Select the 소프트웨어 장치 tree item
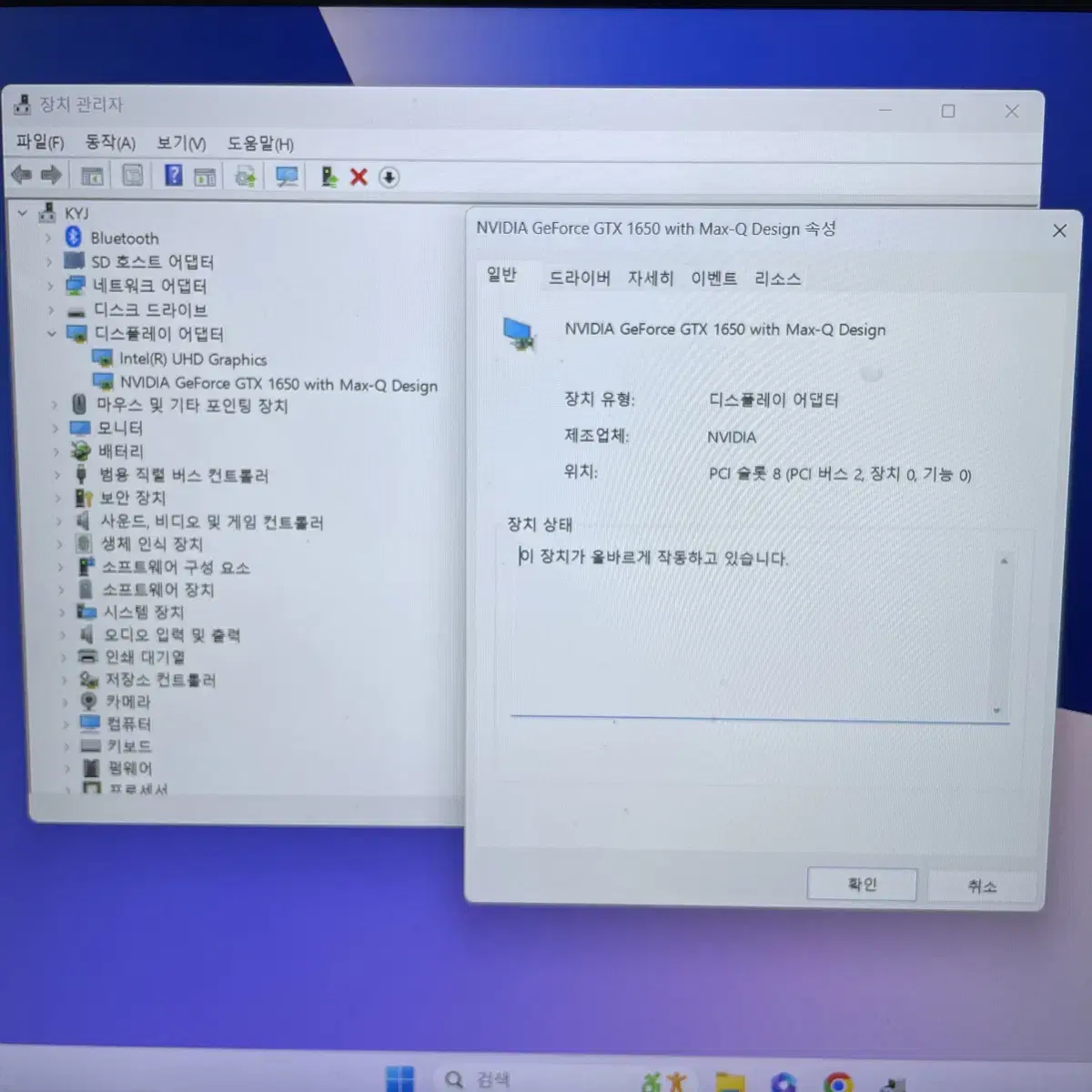The height and width of the screenshot is (1092, 1092). tap(158, 590)
